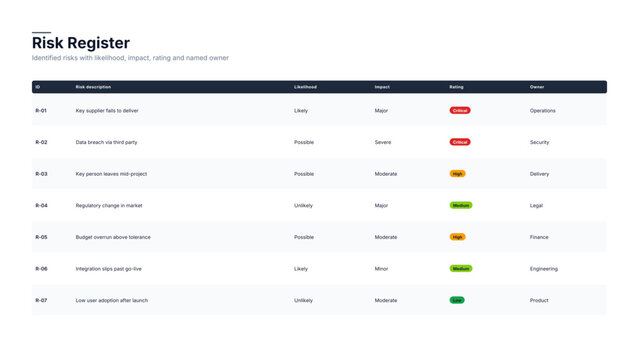Image resolution: width=639 pixels, height=360 pixels.
Task: Select the "Legal" owner cell
Action: point(536,205)
